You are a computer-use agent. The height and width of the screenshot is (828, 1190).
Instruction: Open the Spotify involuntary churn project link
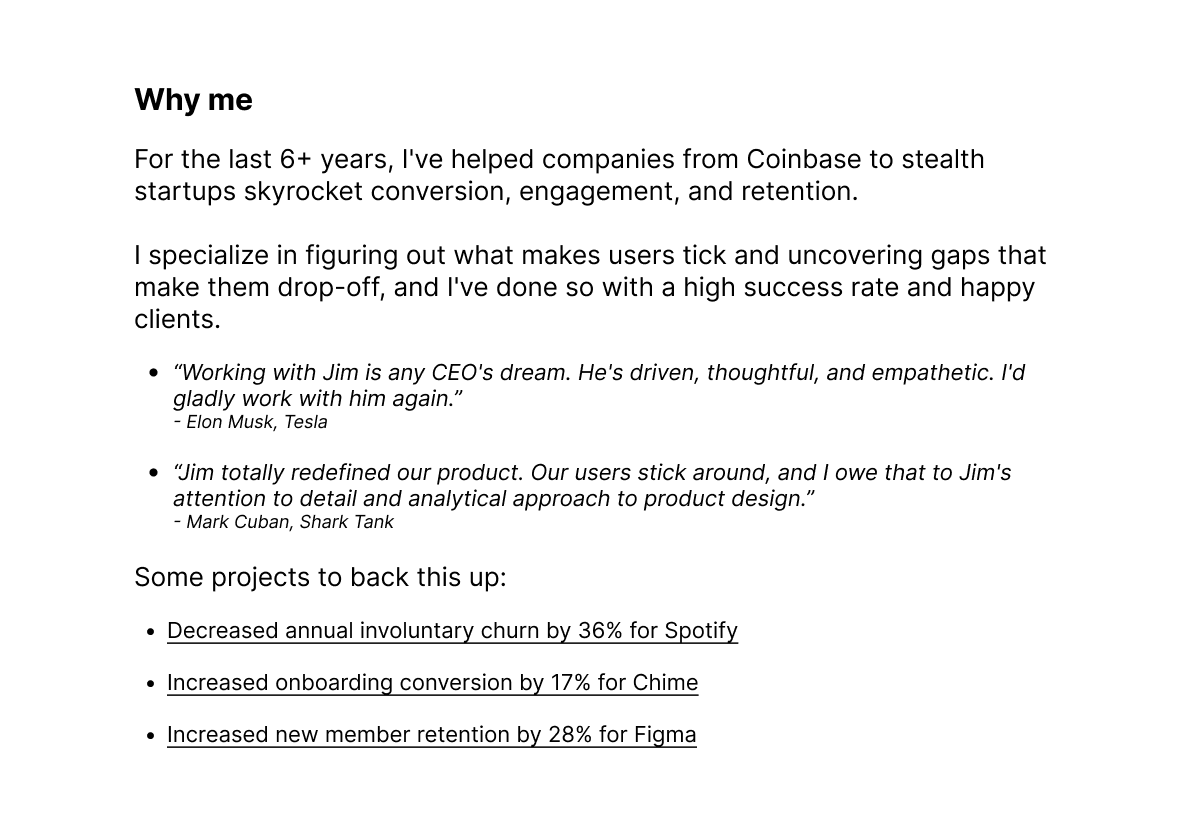[x=452, y=631]
